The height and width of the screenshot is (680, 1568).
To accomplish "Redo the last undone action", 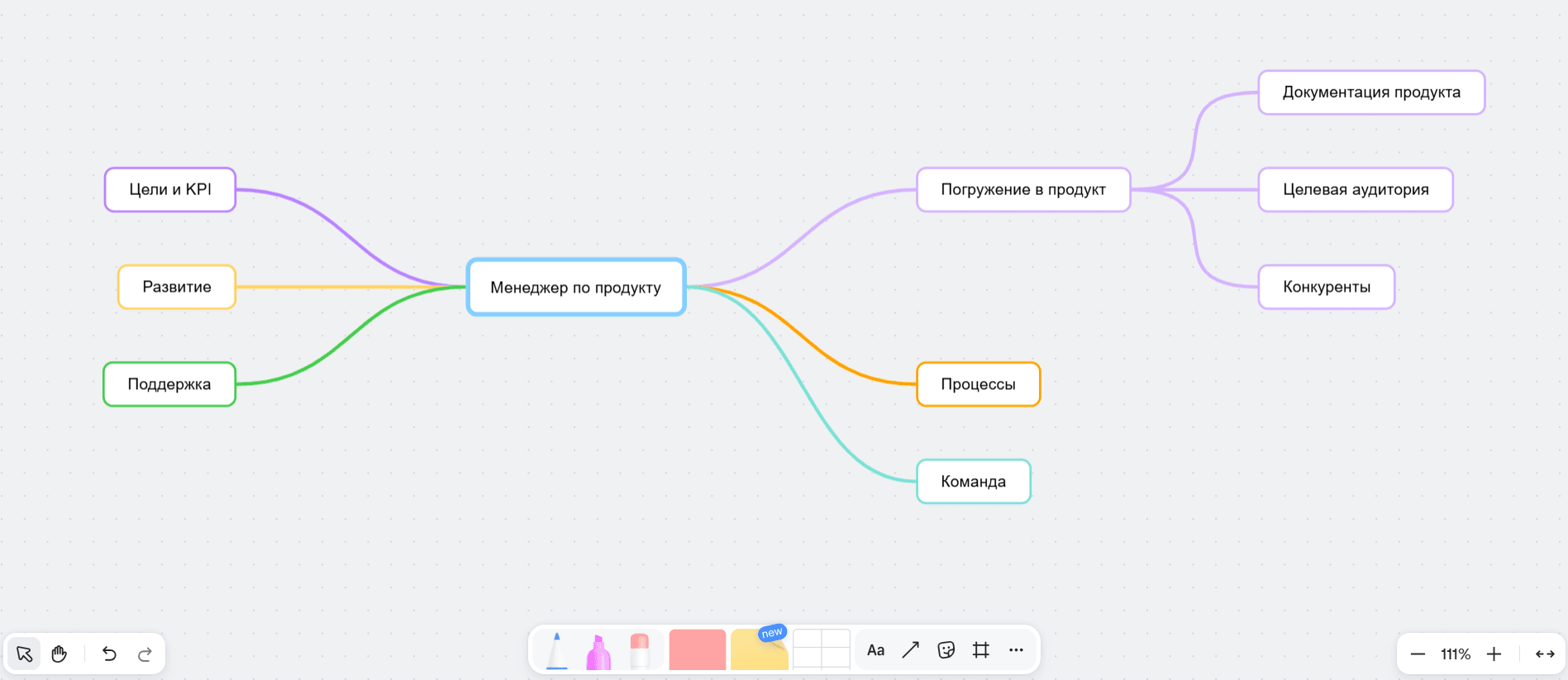I will [x=145, y=654].
